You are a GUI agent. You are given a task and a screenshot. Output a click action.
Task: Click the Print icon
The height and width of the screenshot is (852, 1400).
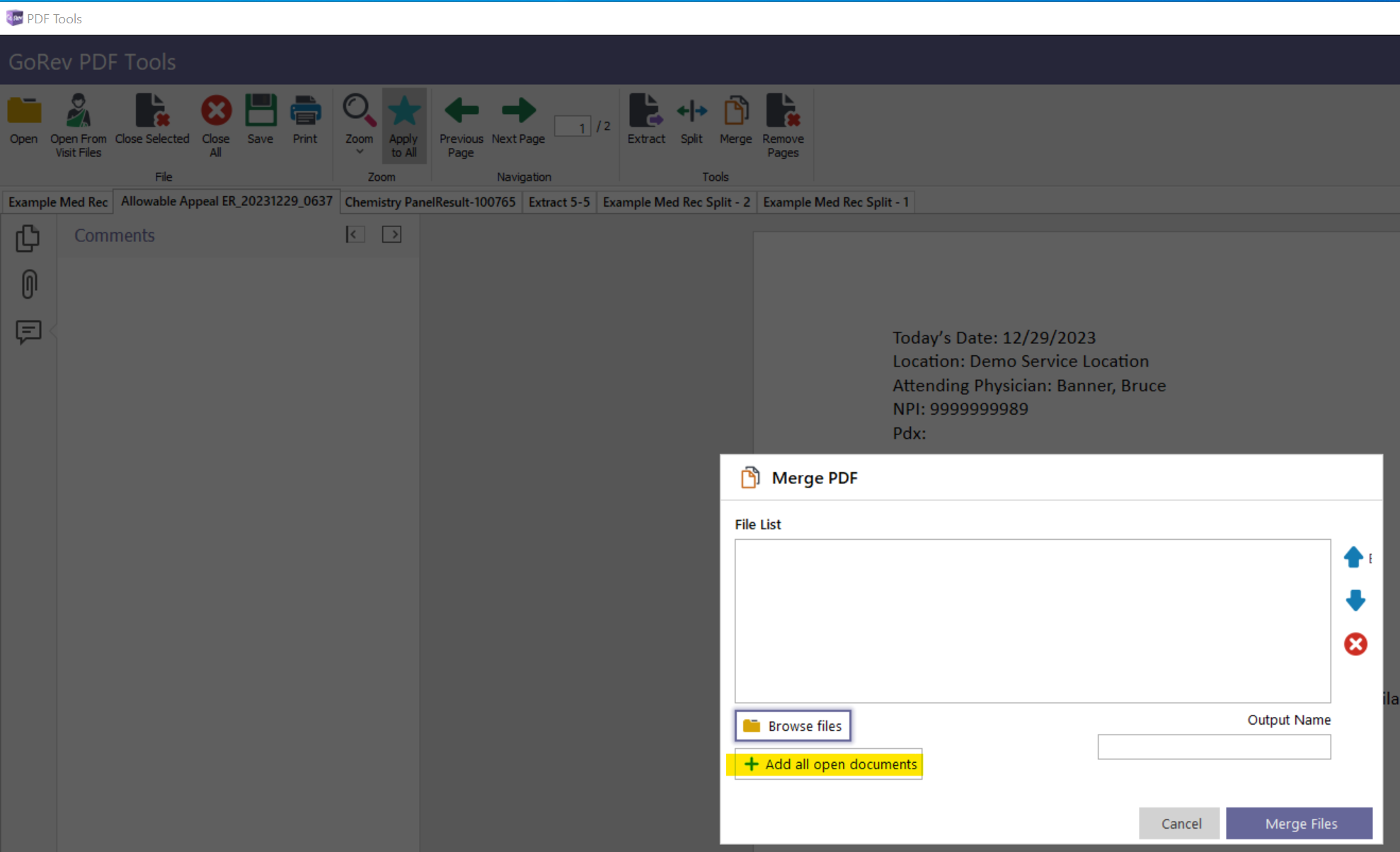305,111
